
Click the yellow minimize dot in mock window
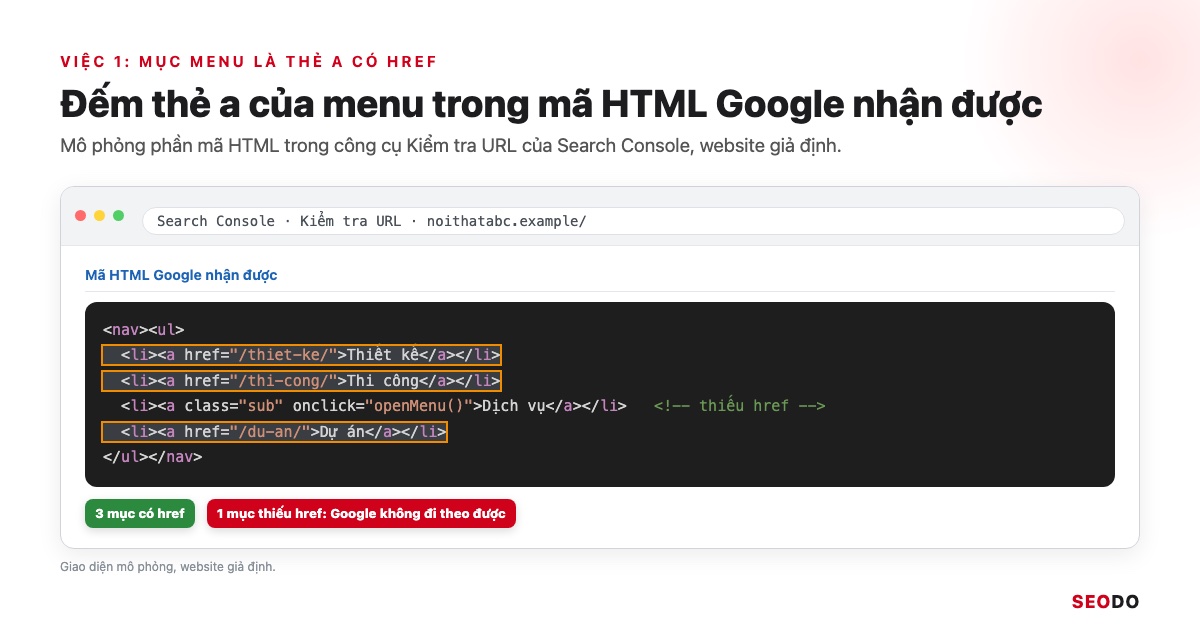coord(99,216)
